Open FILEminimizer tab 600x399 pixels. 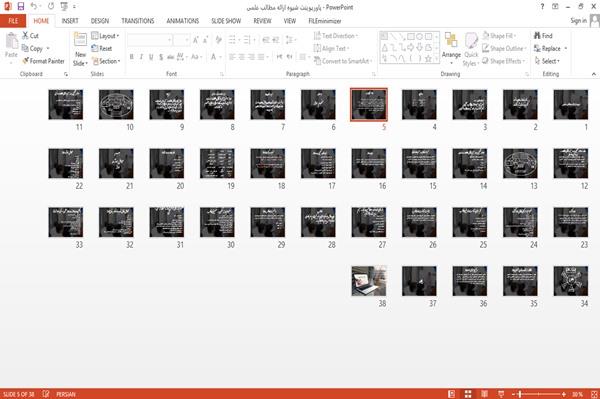pyautogui.click(x=325, y=21)
